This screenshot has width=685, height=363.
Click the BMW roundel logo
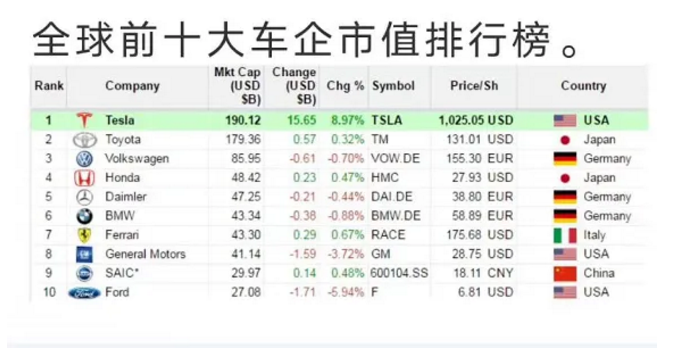click(x=84, y=216)
